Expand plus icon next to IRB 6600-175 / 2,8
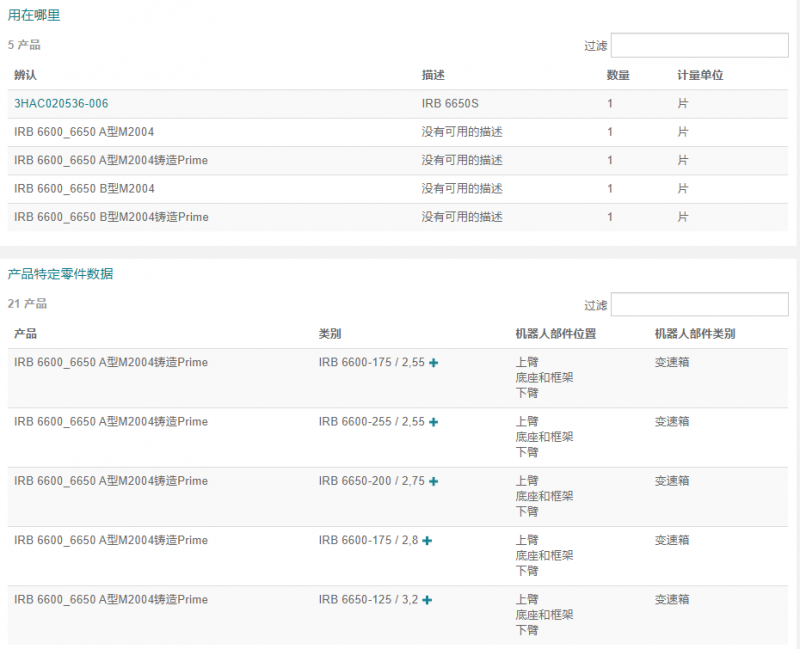Screen dimensions: 800x649 pos(428,540)
